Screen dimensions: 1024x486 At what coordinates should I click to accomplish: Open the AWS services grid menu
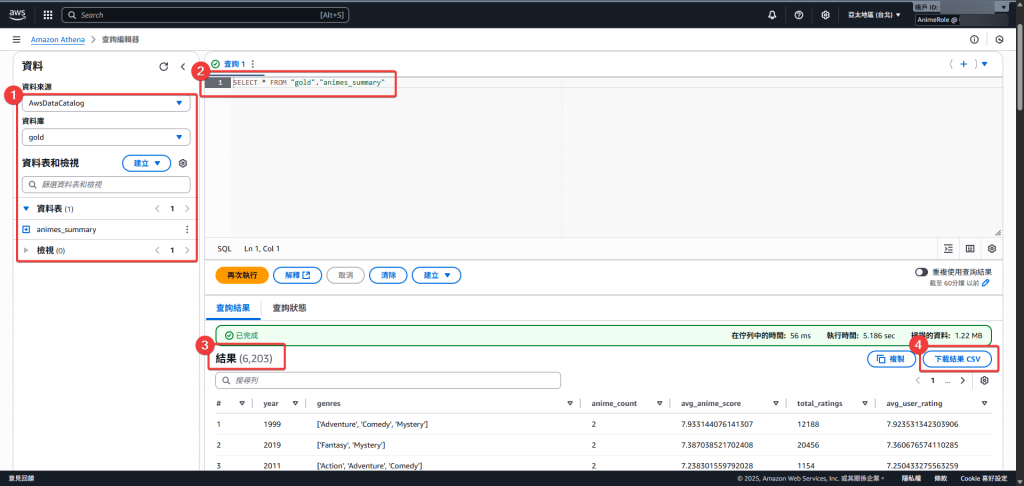tap(48, 14)
